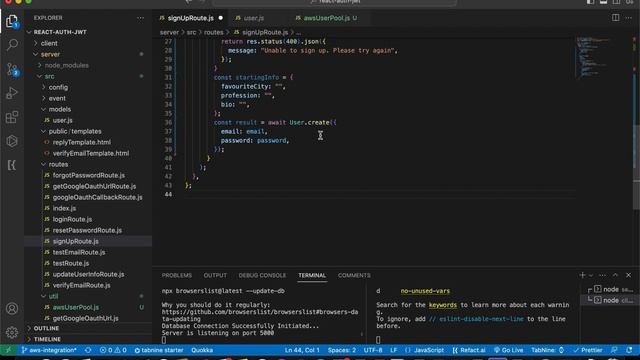Open the Explorer view in activity bar

(12, 21)
